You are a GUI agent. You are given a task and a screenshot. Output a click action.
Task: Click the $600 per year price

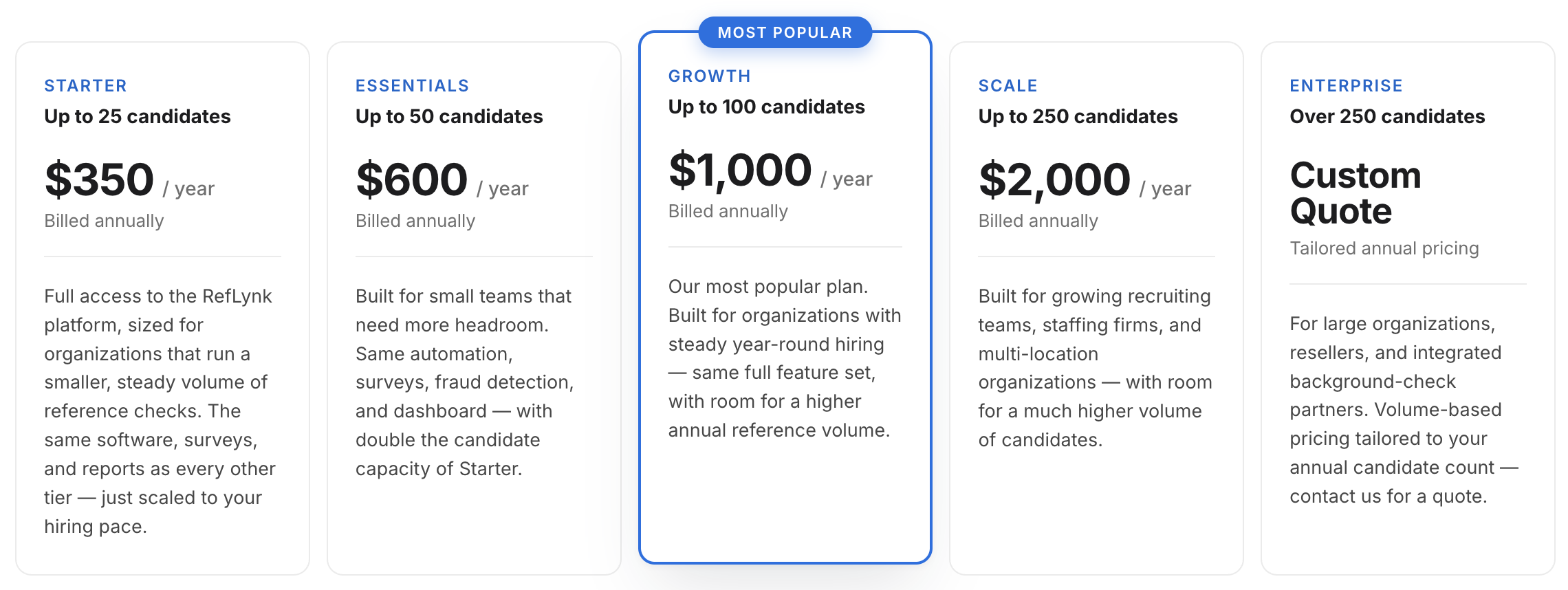pyautogui.click(x=442, y=180)
